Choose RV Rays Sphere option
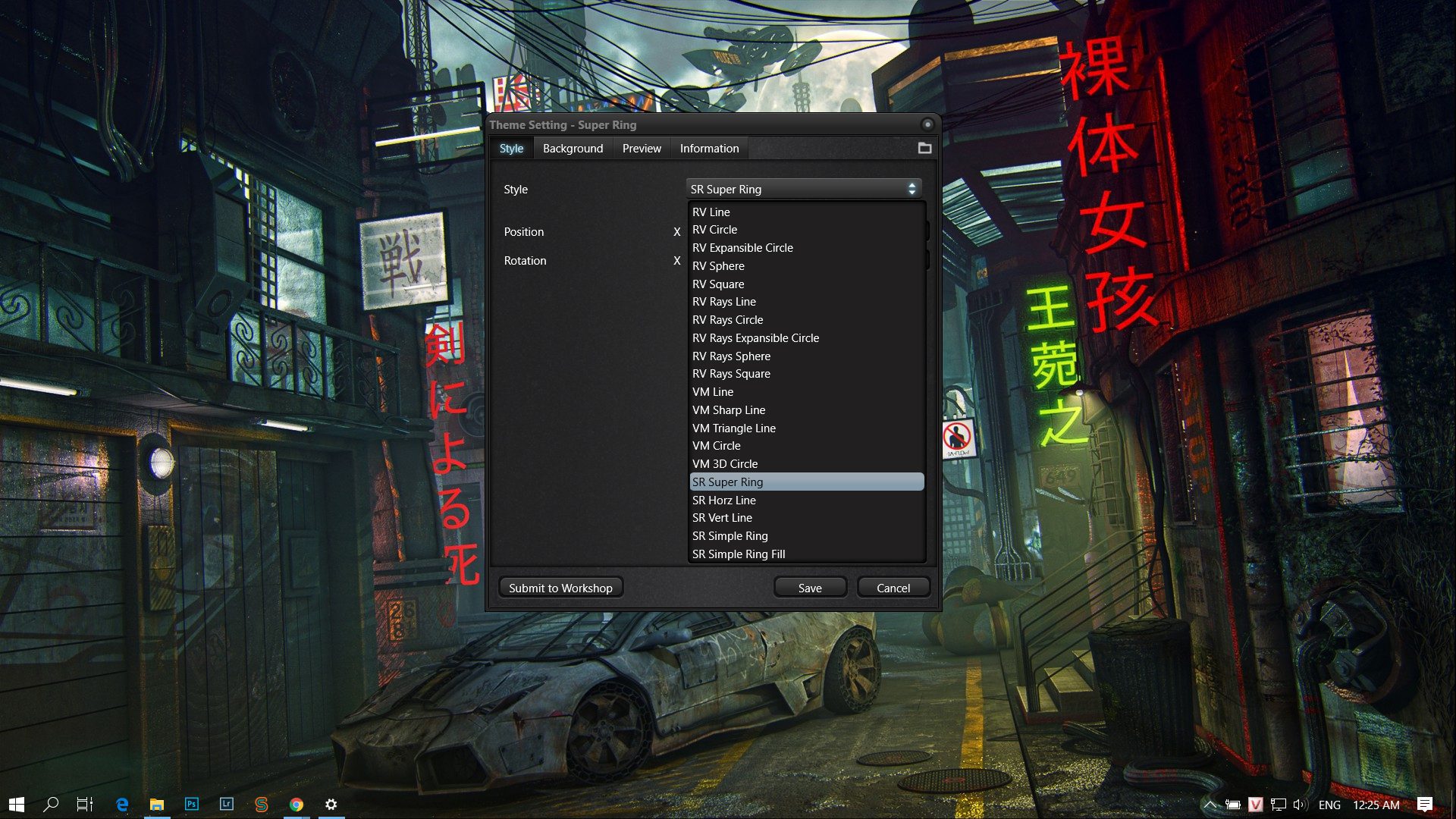The height and width of the screenshot is (819, 1456). click(x=807, y=356)
